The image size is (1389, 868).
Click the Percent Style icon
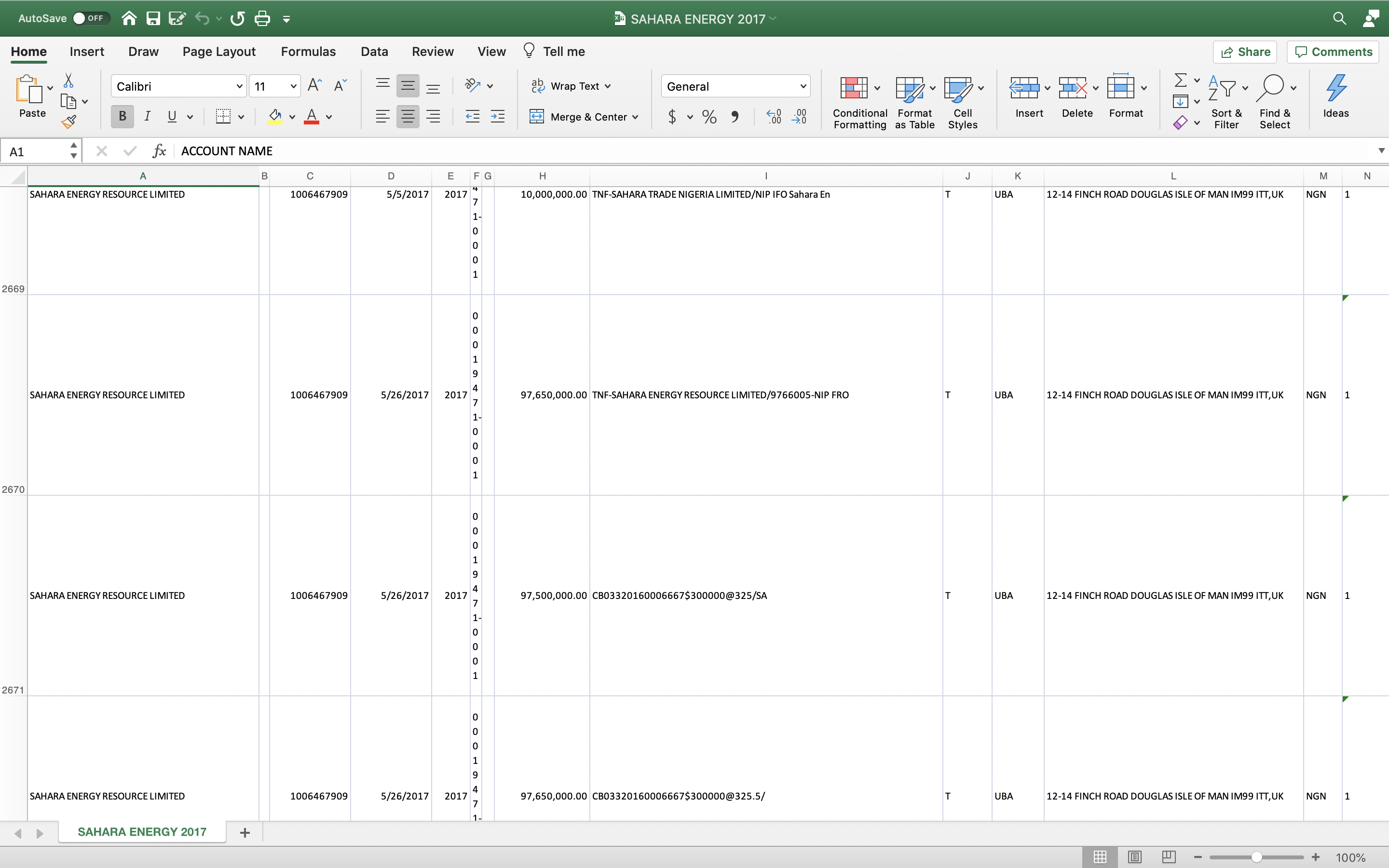pyautogui.click(x=709, y=117)
